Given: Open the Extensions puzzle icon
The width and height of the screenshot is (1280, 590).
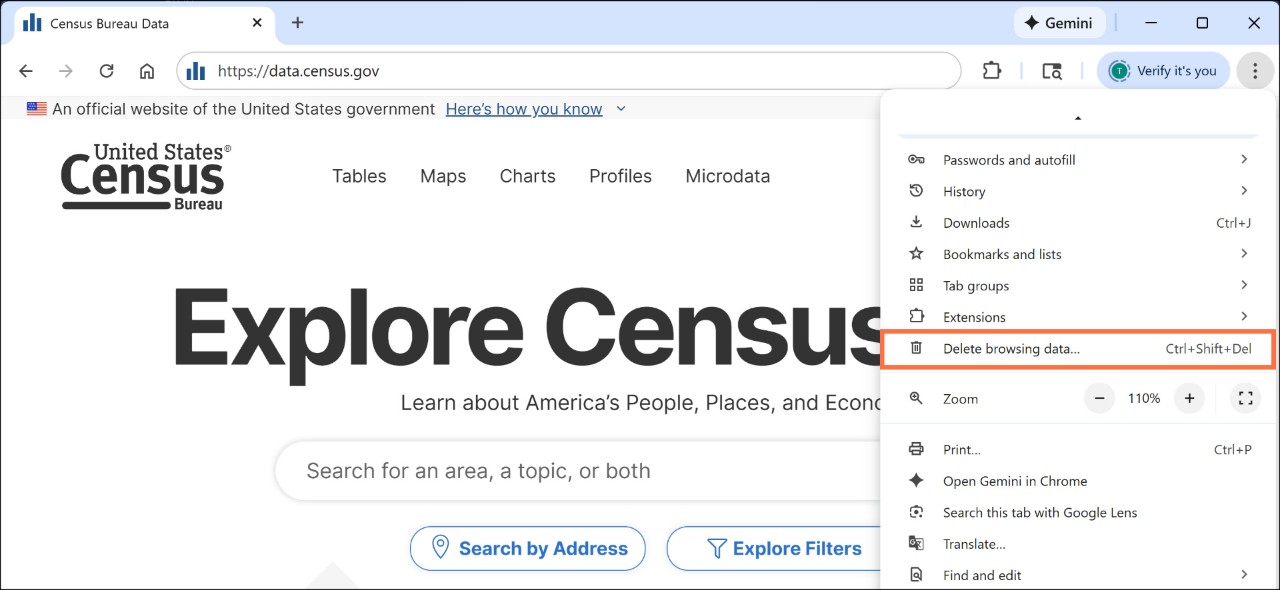Looking at the screenshot, I should click(991, 71).
